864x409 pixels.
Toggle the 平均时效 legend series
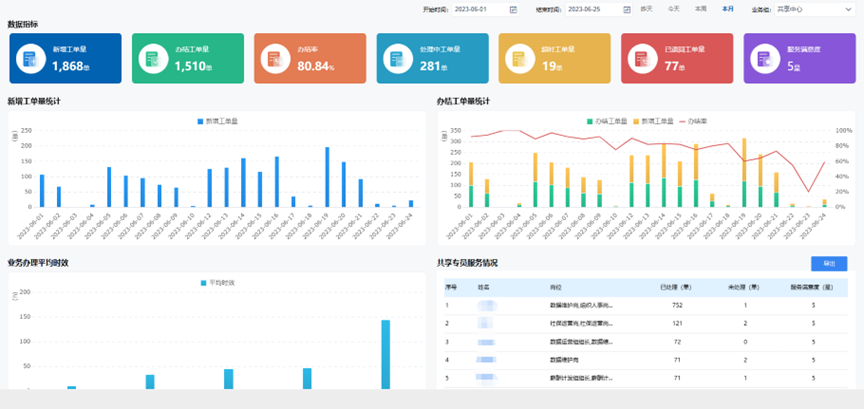[218, 283]
